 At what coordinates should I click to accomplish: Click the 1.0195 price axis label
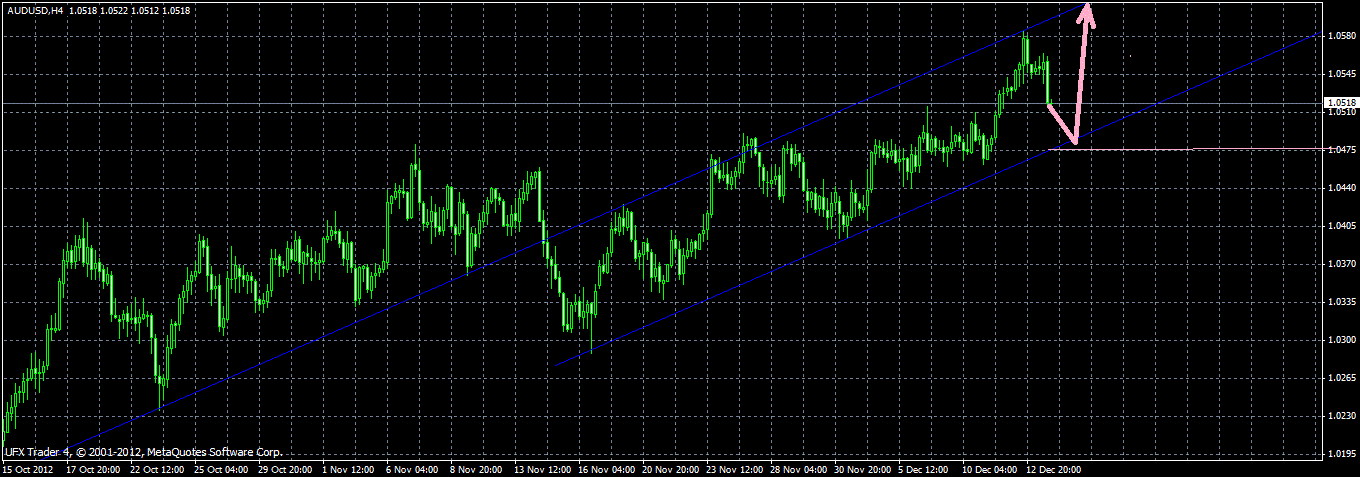point(1342,454)
